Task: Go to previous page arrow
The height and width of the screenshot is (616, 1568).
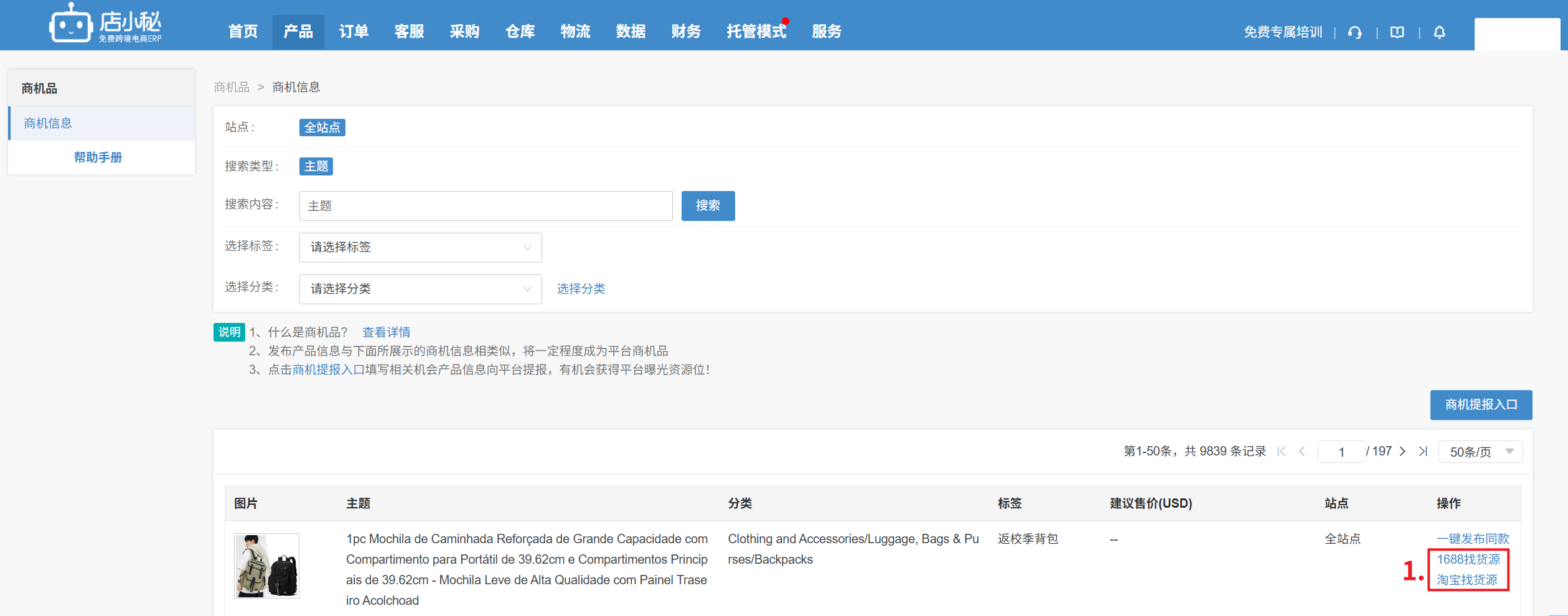Action: [x=1302, y=452]
